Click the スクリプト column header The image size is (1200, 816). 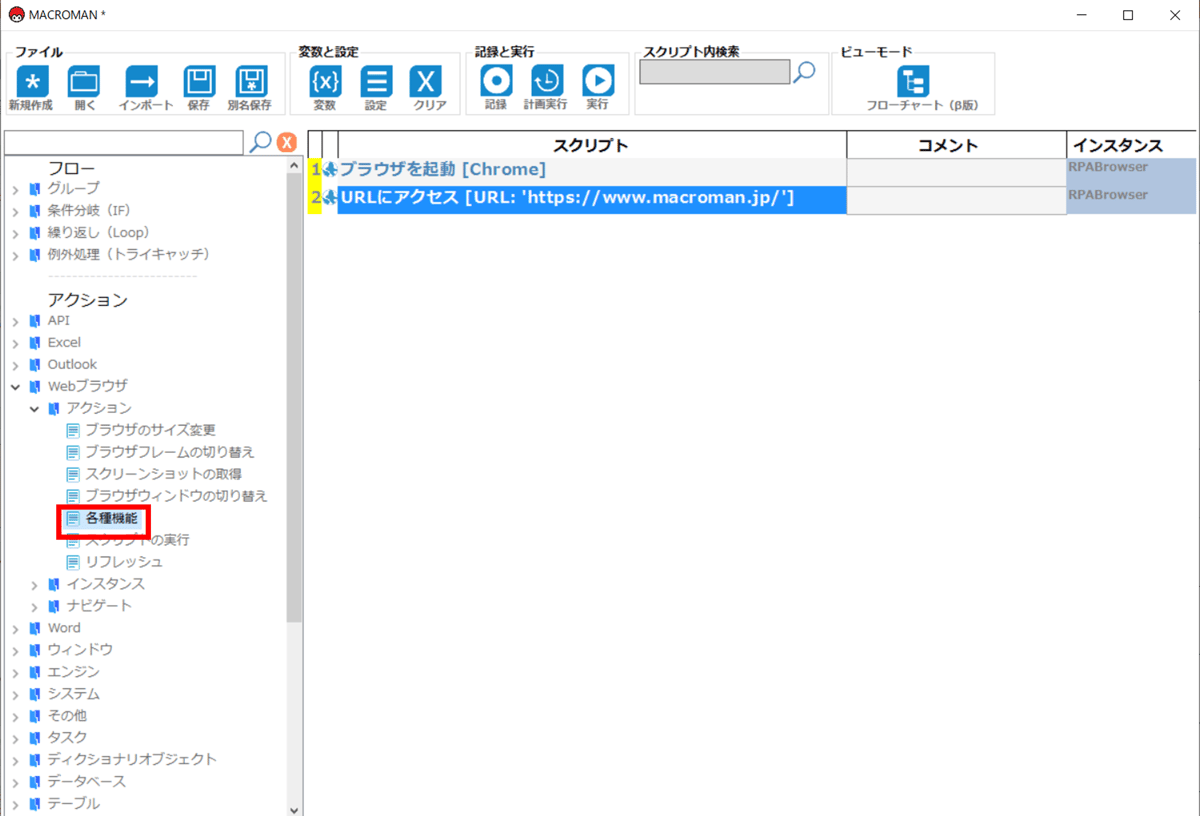tap(592, 145)
